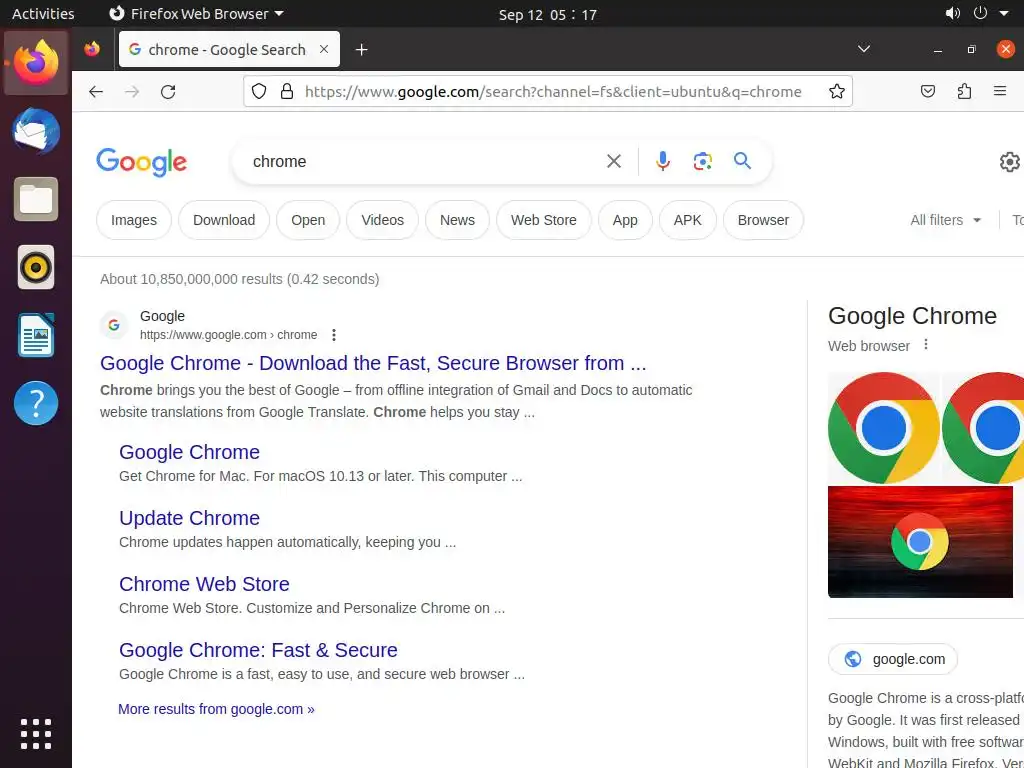The height and width of the screenshot is (768, 1024).
Task: Click the shield tracking protection icon
Action: (x=259, y=91)
